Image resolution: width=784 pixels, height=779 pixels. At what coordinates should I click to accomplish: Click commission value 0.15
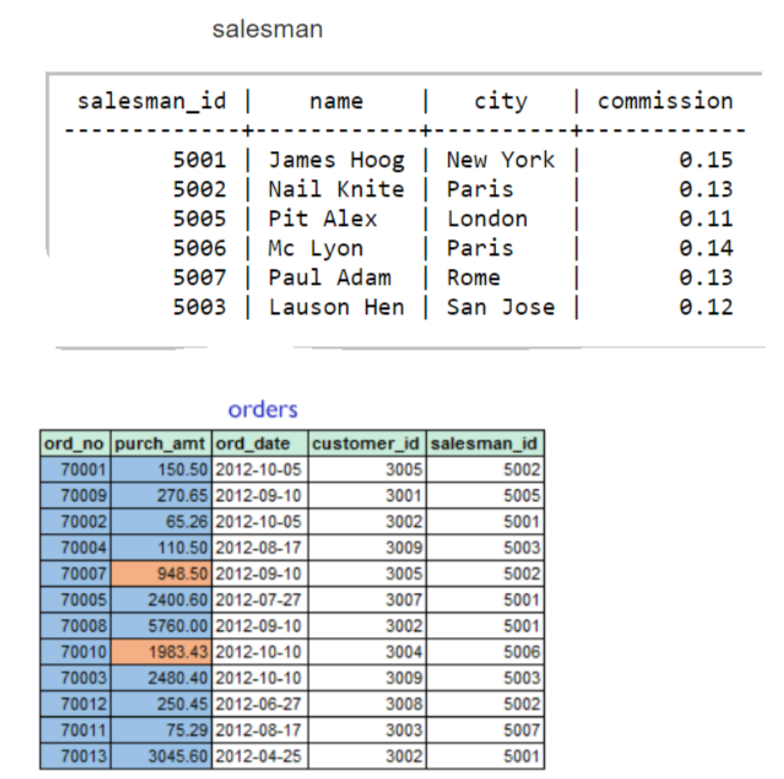click(x=706, y=160)
